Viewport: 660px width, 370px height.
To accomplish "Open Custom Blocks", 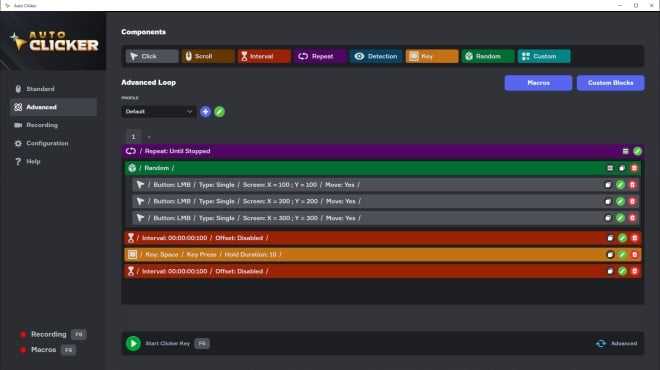I will (x=610, y=83).
